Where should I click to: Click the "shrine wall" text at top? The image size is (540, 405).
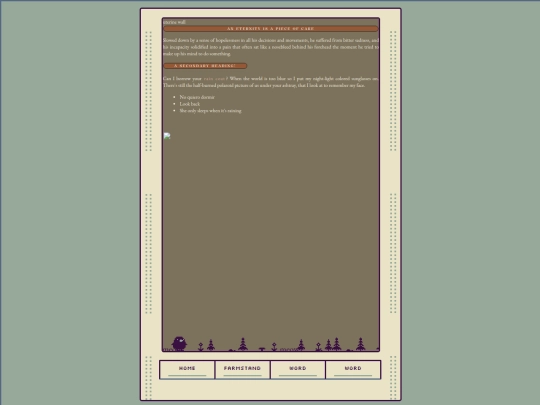point(174,22)
